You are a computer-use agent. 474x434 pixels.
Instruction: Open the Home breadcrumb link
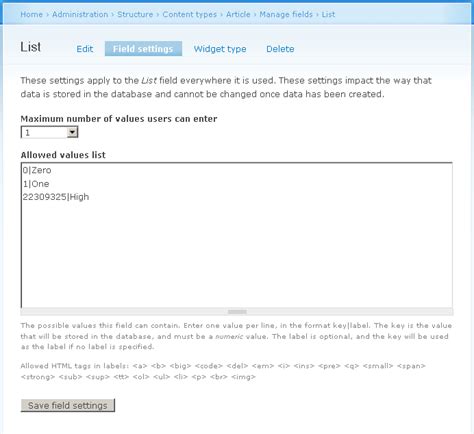pyautogui.click(x=31, y=14)
